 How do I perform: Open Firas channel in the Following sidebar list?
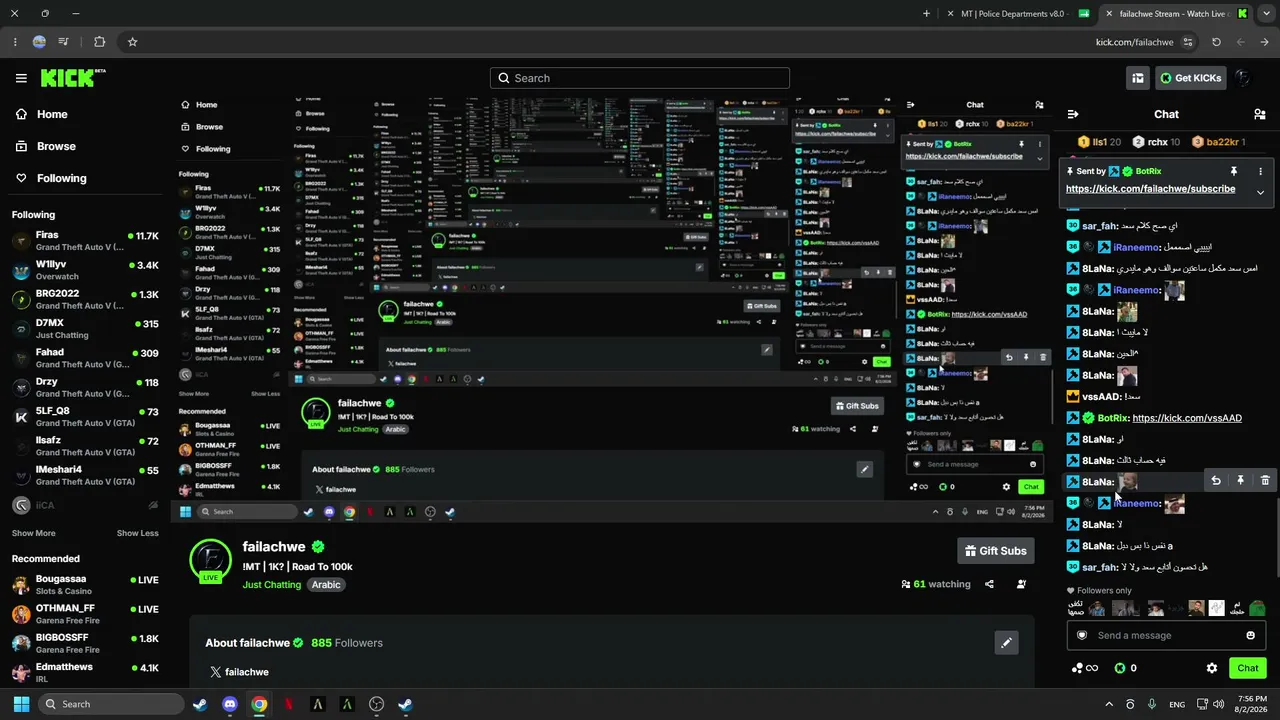tap(84, 241)
